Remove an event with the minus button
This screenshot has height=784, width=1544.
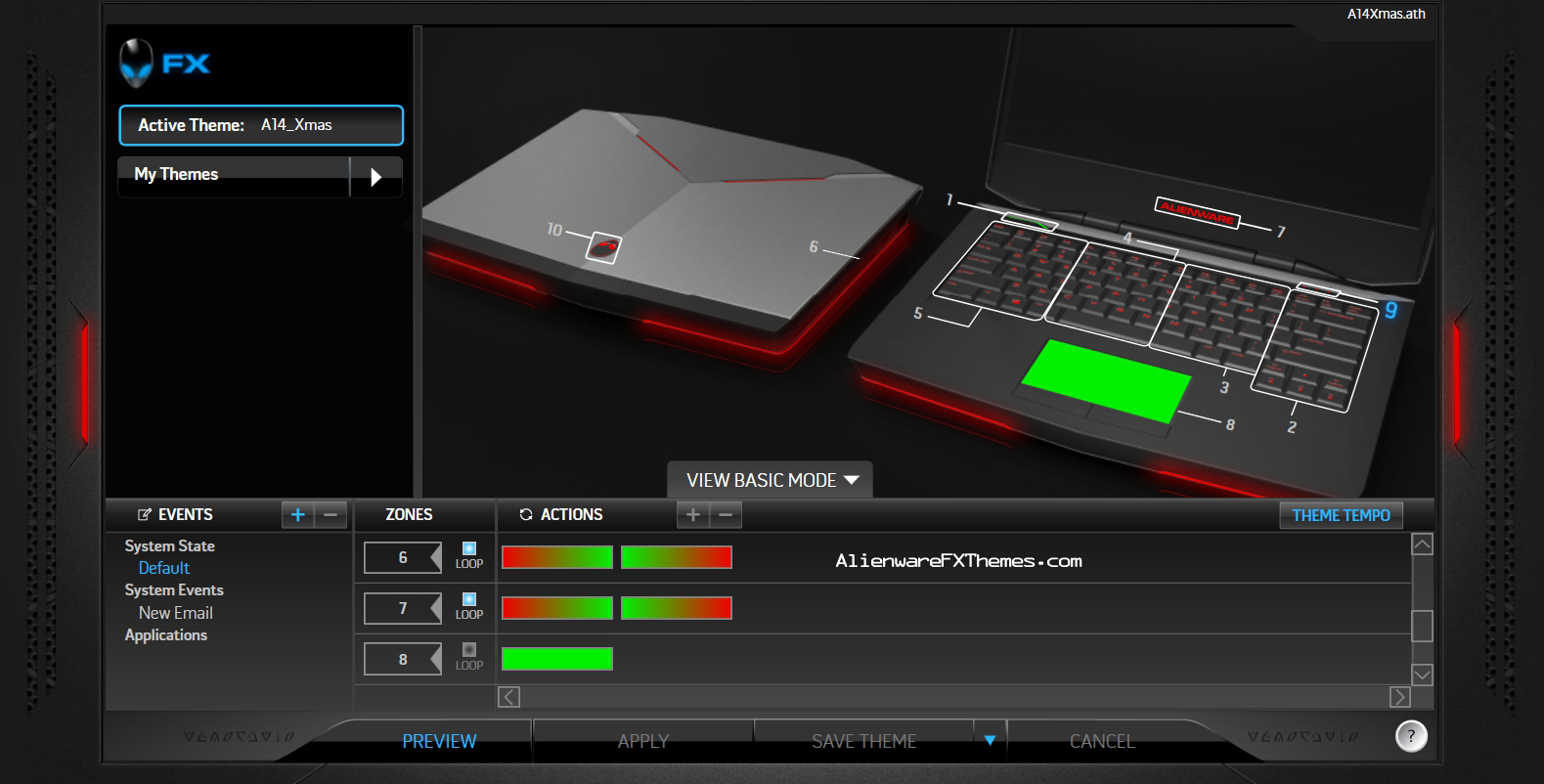tap(331, 514)
